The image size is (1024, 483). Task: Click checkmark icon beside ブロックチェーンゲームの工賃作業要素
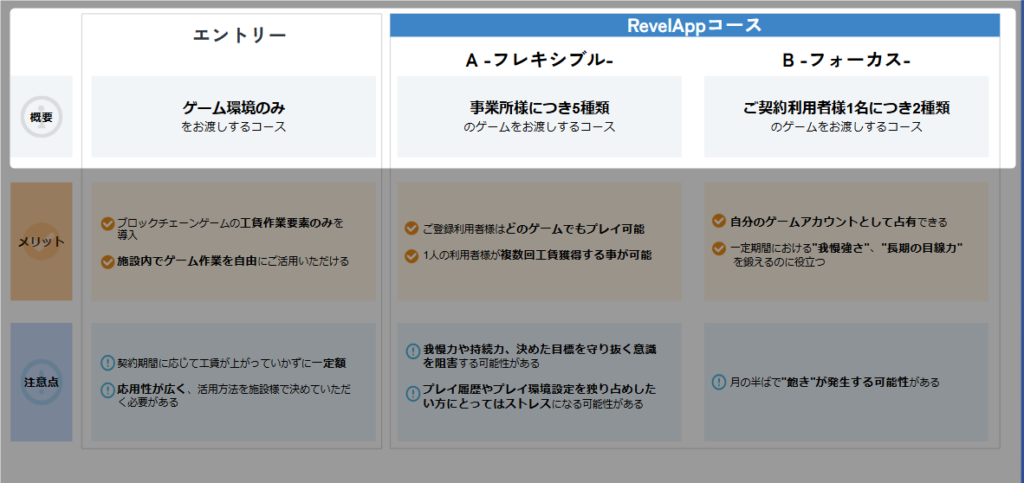coord(108,223)
